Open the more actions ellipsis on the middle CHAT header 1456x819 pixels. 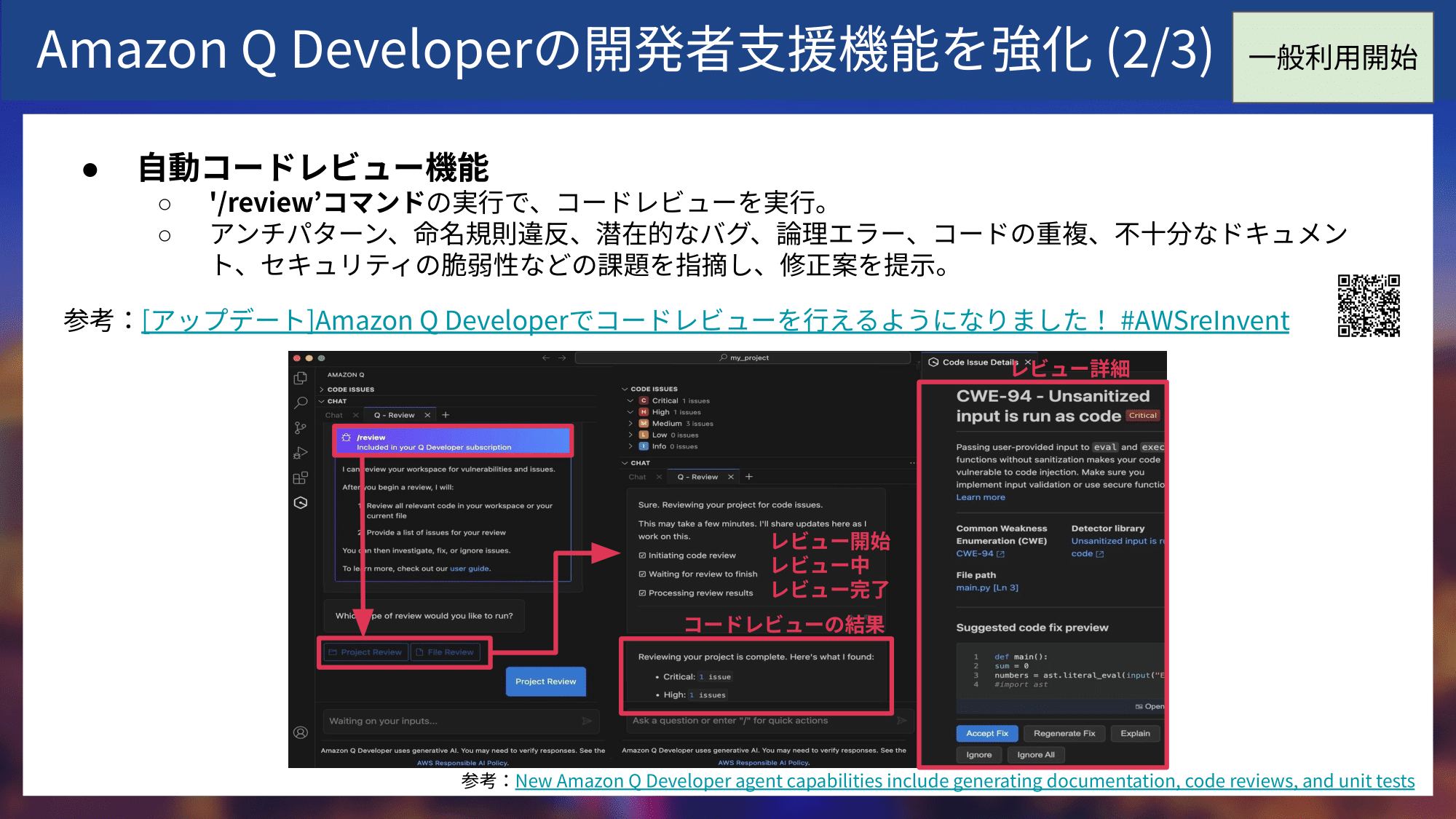[x=912, y=463]
